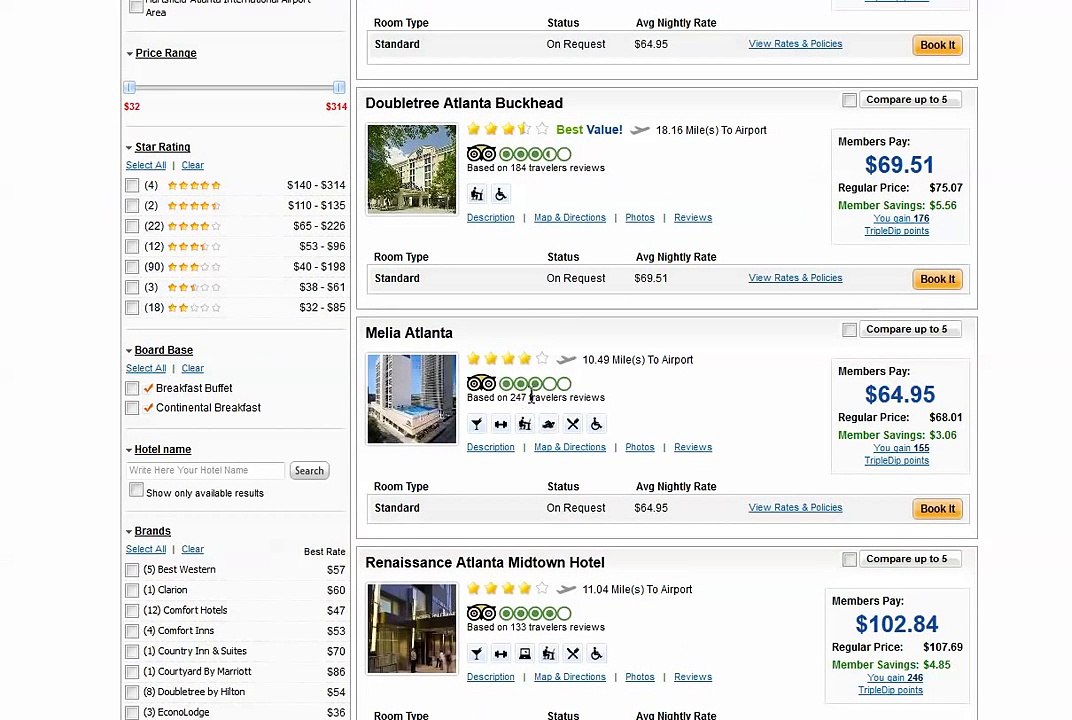Open Doubletree Buckhead Description link
This screenshot has height=720, width=1072.
(491, 217)
